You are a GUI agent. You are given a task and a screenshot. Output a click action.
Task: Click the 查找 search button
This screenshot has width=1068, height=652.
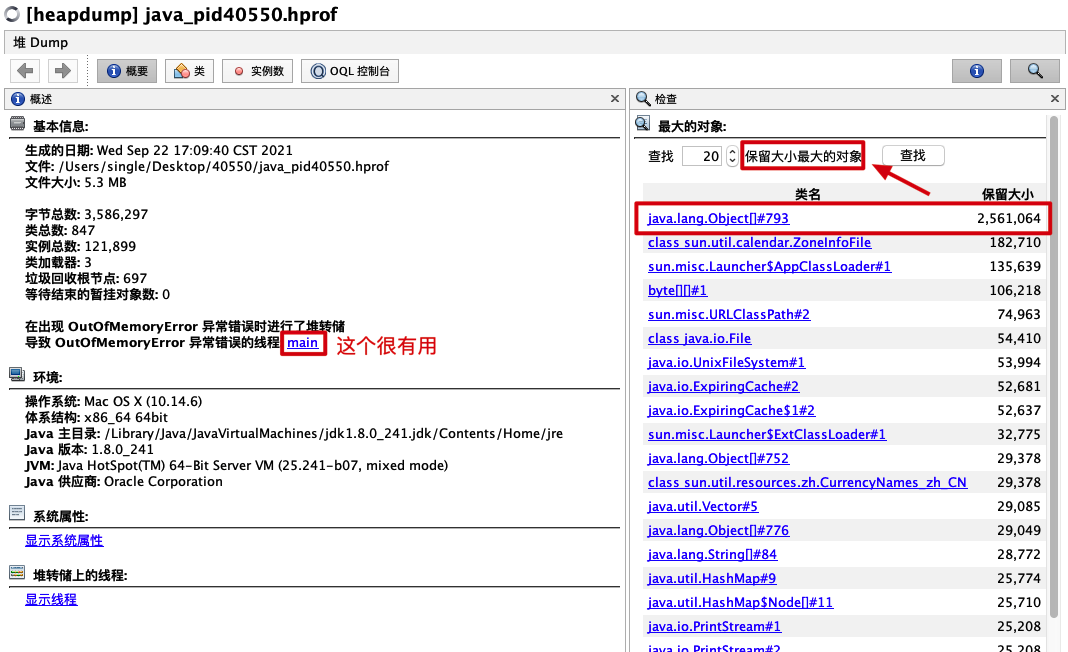[913, 155]
